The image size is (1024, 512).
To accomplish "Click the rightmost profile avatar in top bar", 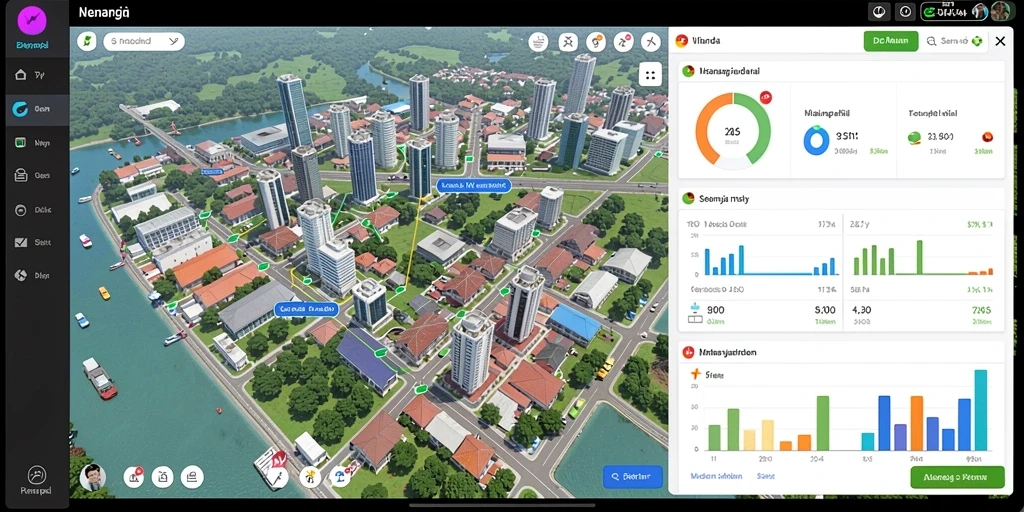I will tap(1000, 11).
